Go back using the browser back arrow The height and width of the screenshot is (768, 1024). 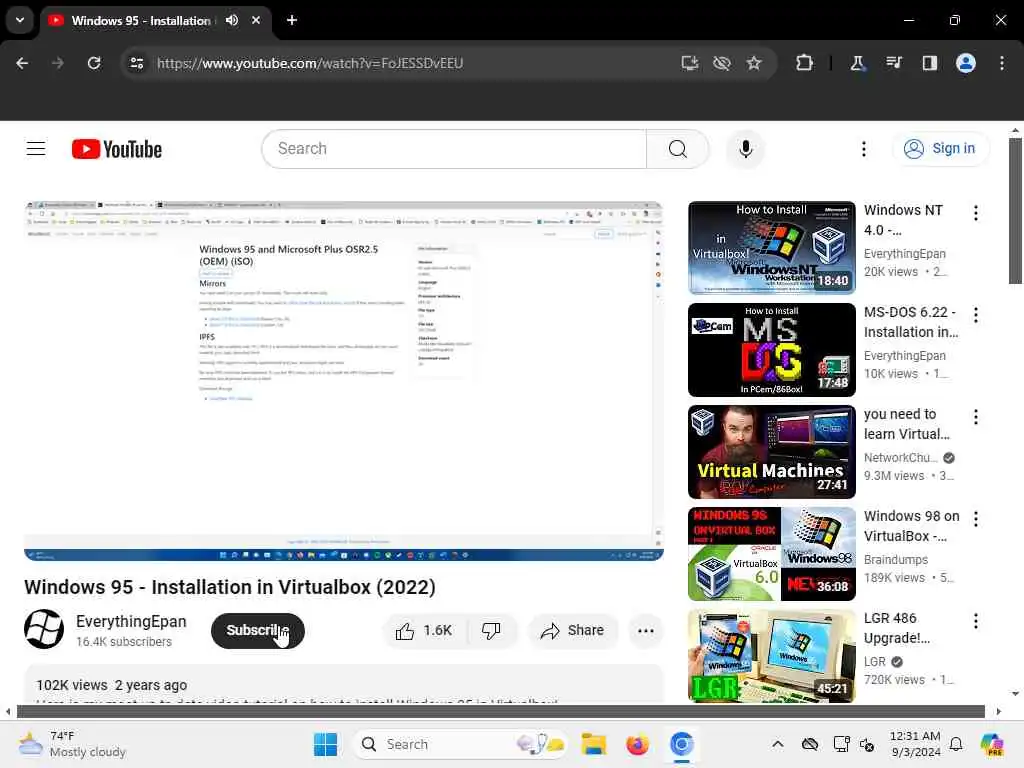point(22,63)
